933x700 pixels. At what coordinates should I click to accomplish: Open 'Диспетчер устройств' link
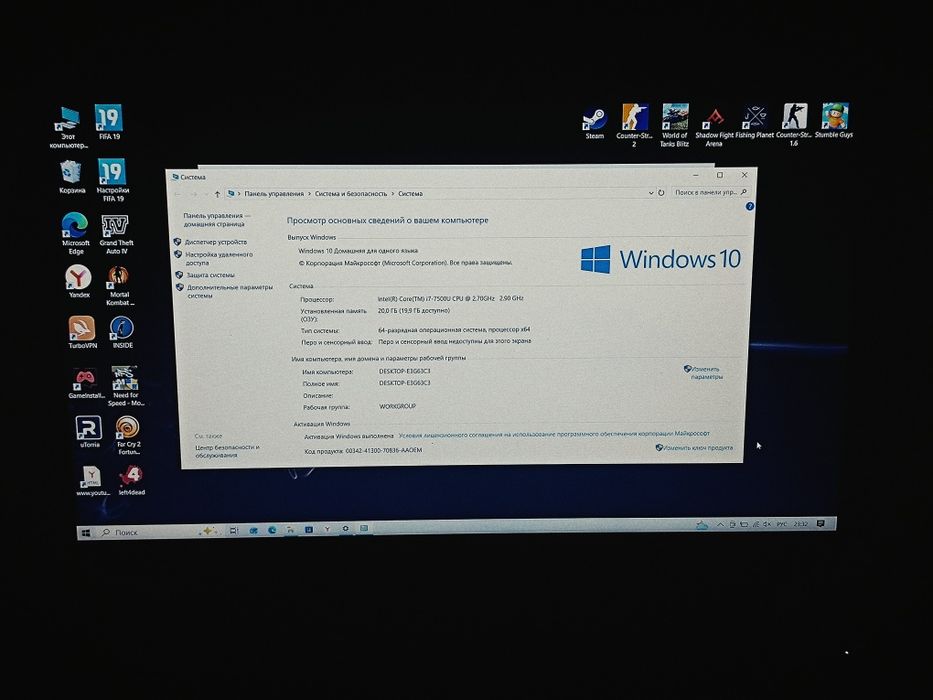click(x=215, y=242)
